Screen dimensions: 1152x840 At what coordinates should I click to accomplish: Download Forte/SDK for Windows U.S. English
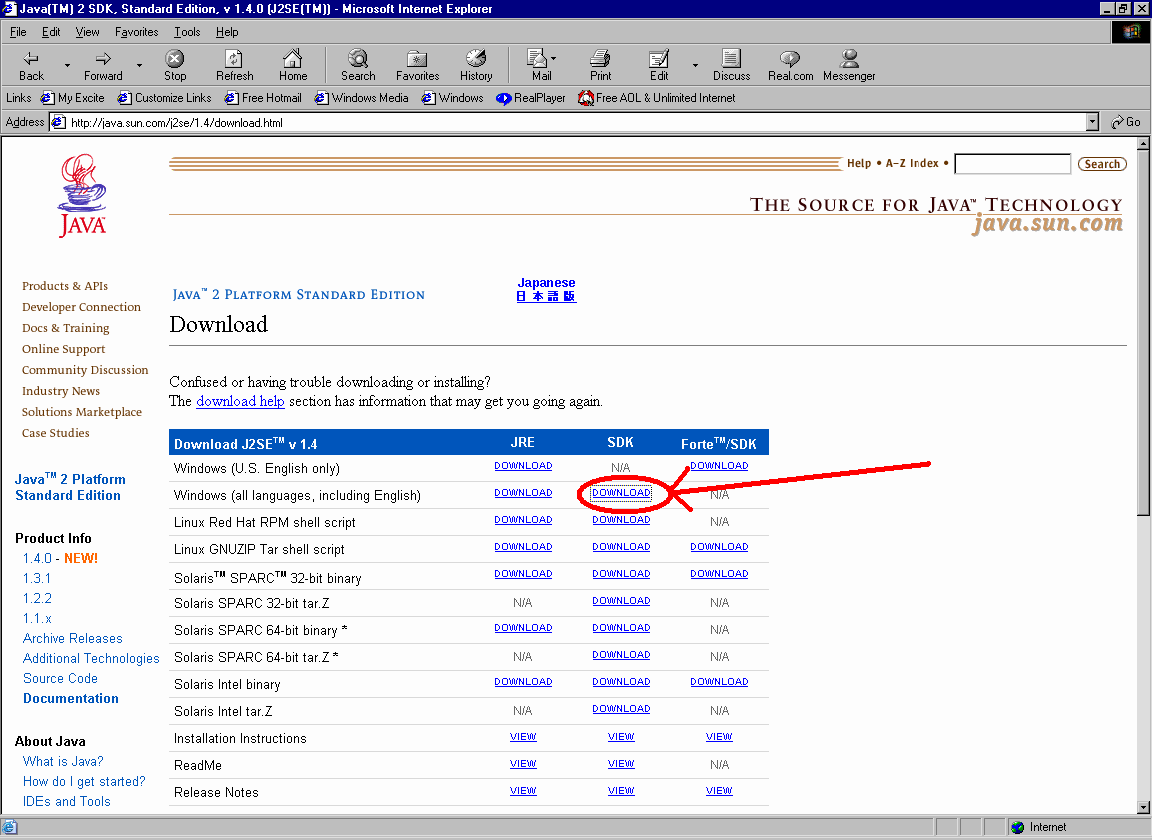coord(719,466)
